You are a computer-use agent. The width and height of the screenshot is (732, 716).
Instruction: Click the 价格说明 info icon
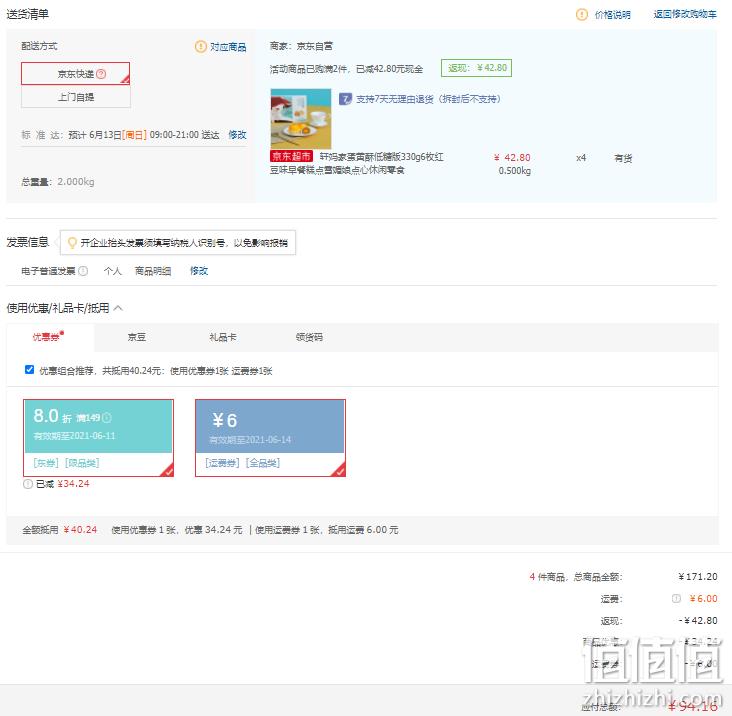[582, 14]
